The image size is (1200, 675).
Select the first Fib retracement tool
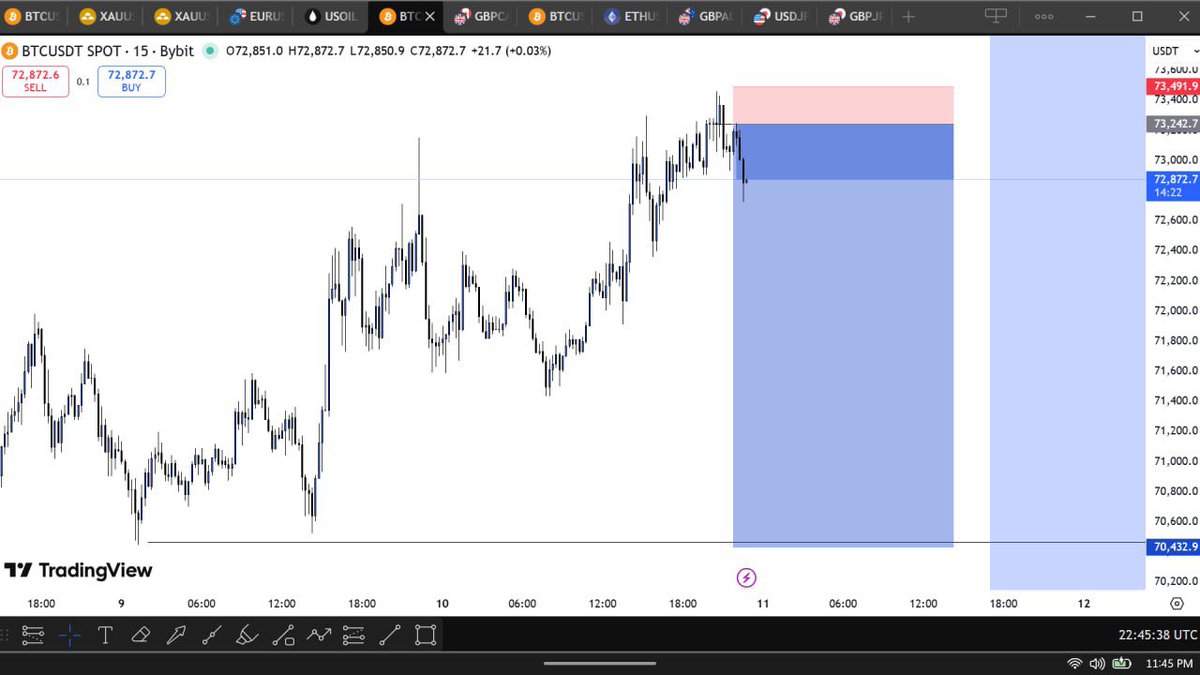[33, 634]
